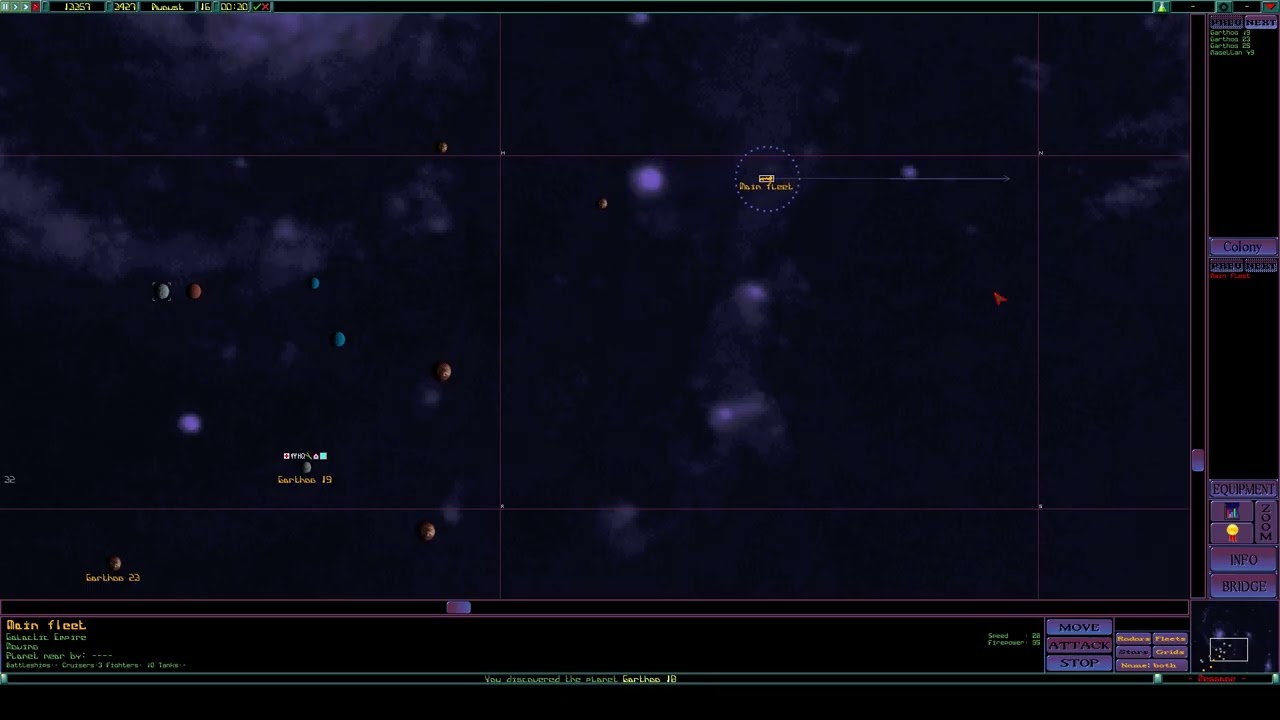
Task: Open the Colony screen
Action: pos(1243,247)
